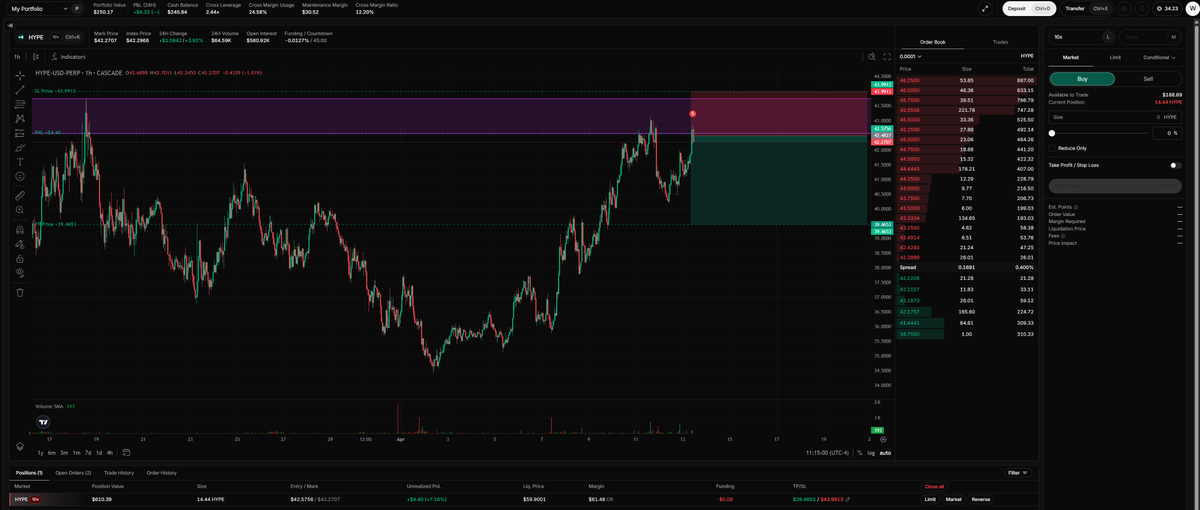Screen dimensions: 1200x510
Task: Open the Fibonacci retracement tool
Action: click(x=20, y=104)
